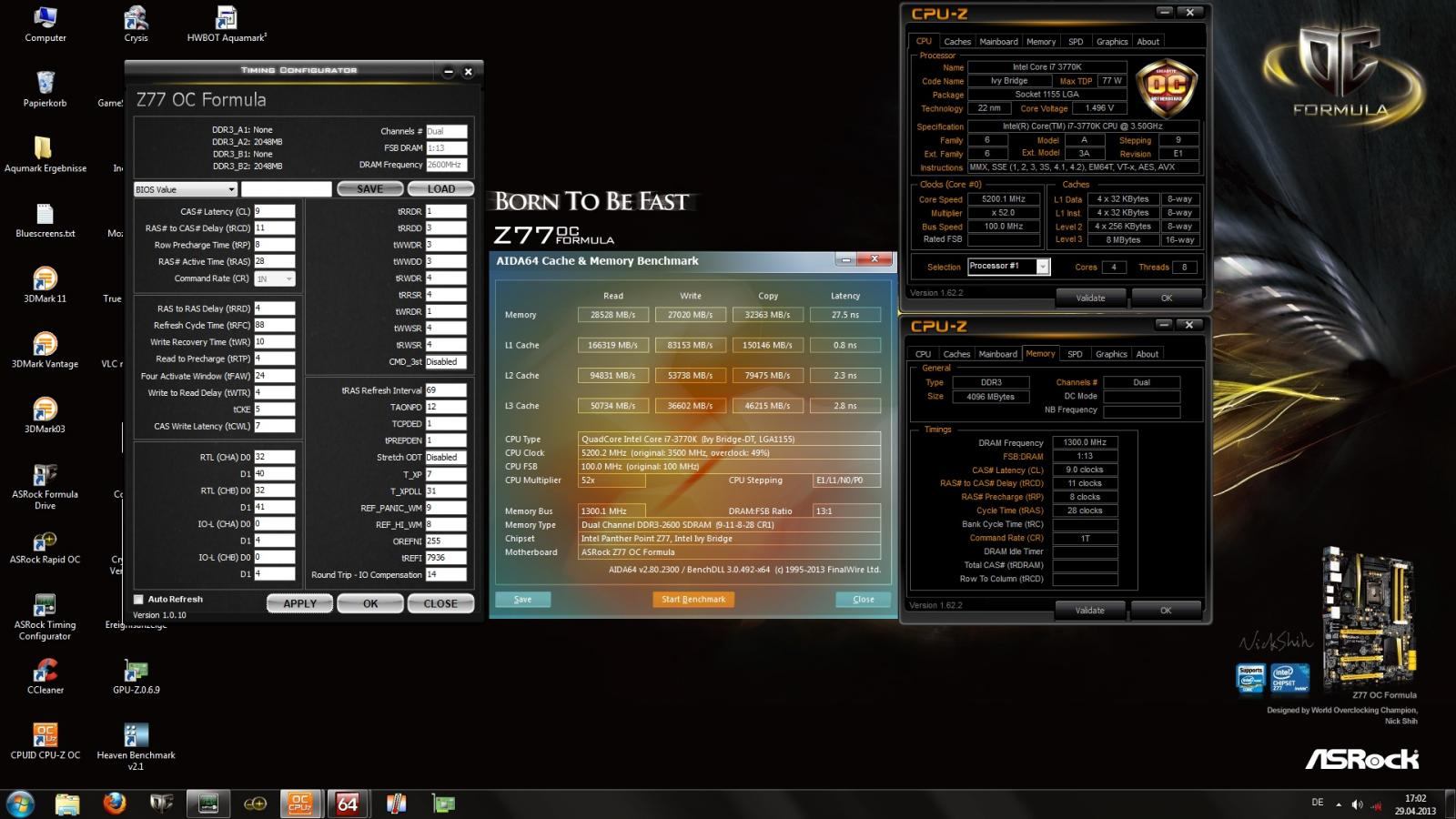1456x819 pixels.
Task: Click the thermometer taskbar icon
Action: click(396, 804)
